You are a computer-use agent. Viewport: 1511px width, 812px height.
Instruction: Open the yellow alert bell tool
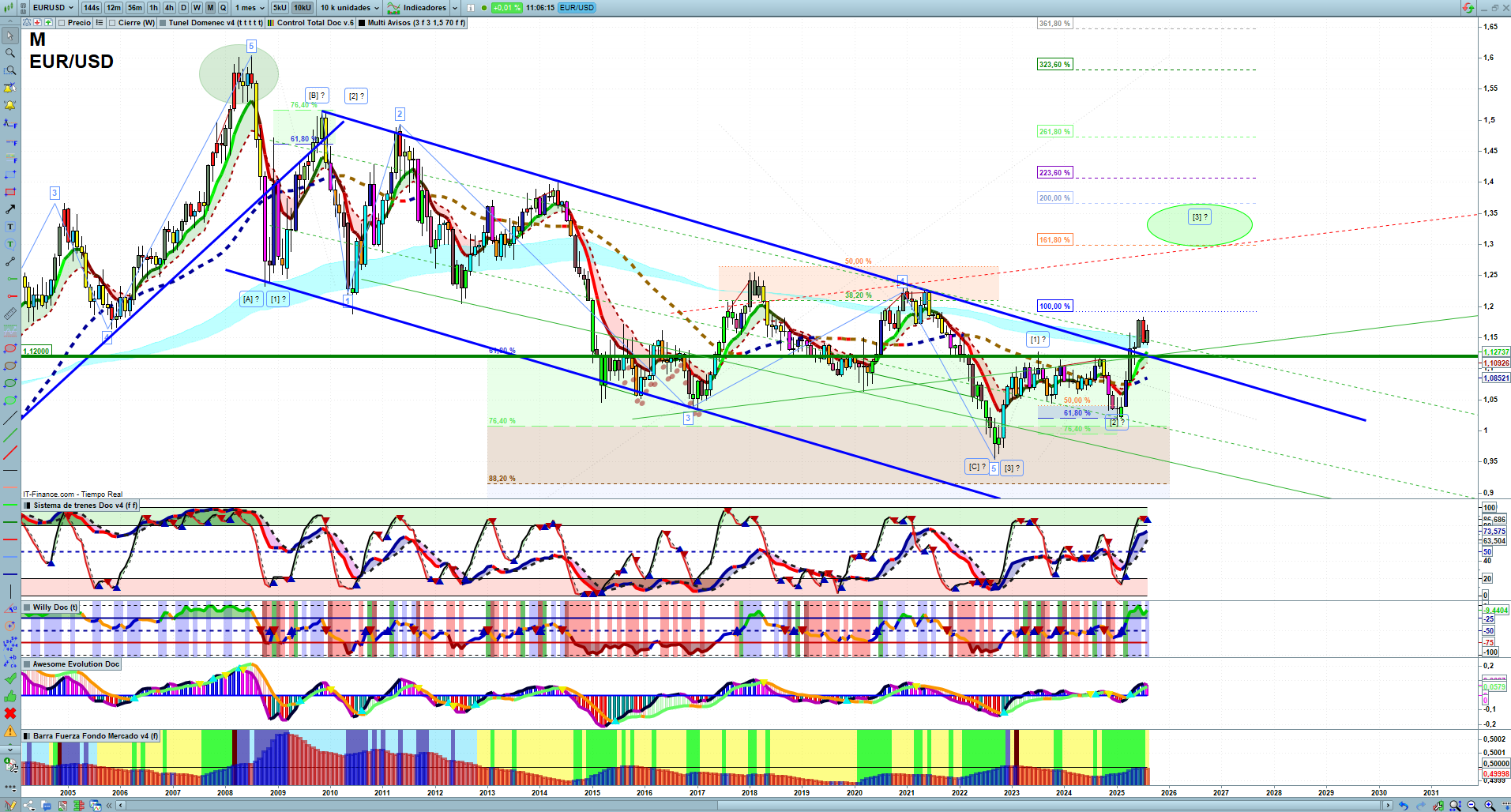pyautogui.click(x=10, y=105)
